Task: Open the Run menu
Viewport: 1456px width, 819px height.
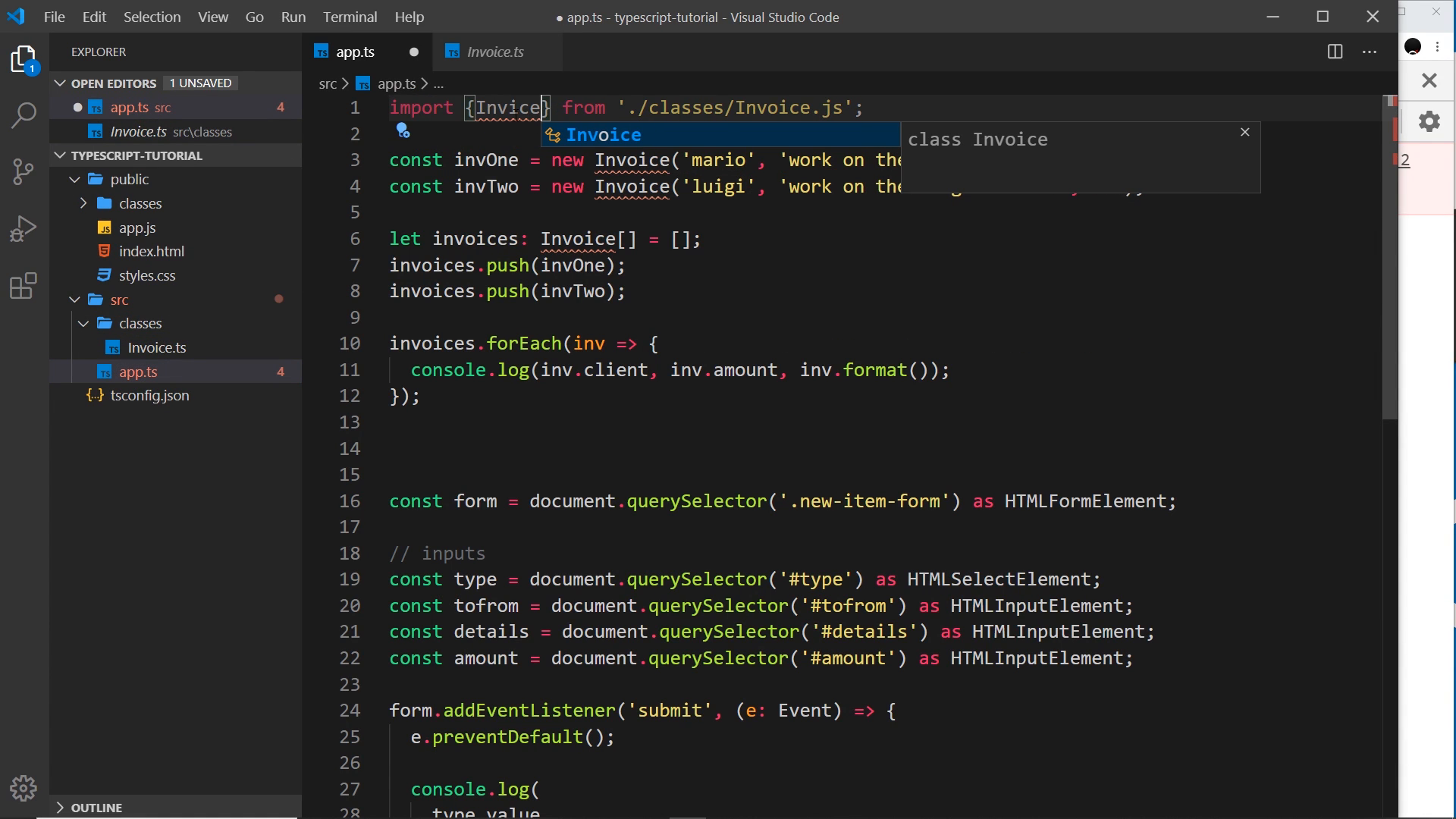Action: (293, 17)
